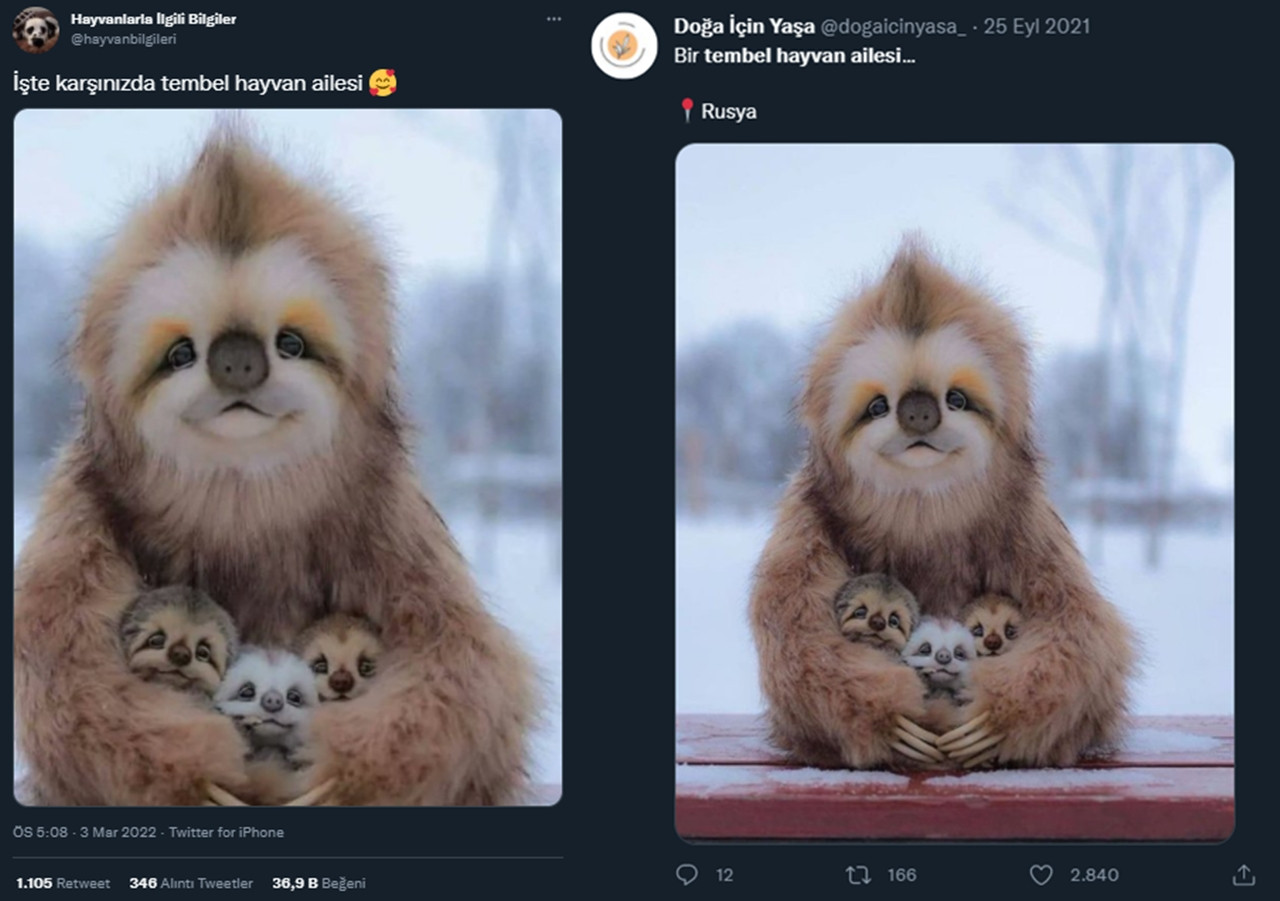This screenshot has width=1280, height=901.
Task: Toggle the retweet arrows icon
Action: pos(858,875)
